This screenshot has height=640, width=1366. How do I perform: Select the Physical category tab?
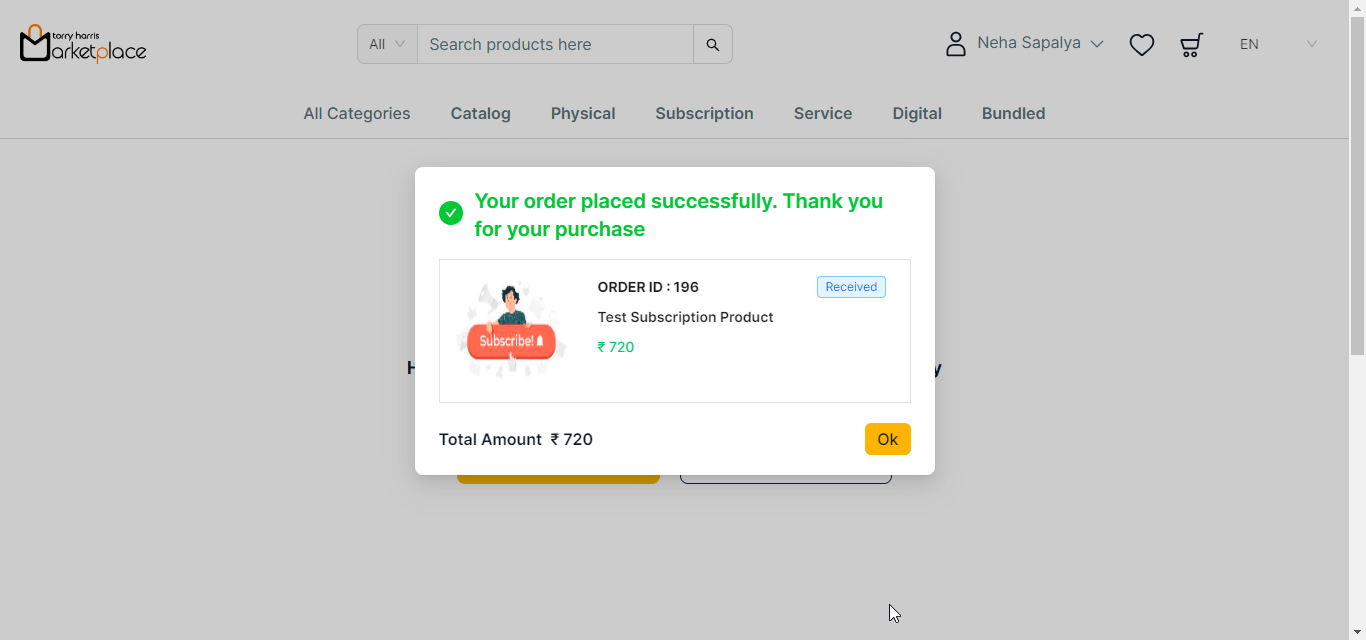point(583,114)
